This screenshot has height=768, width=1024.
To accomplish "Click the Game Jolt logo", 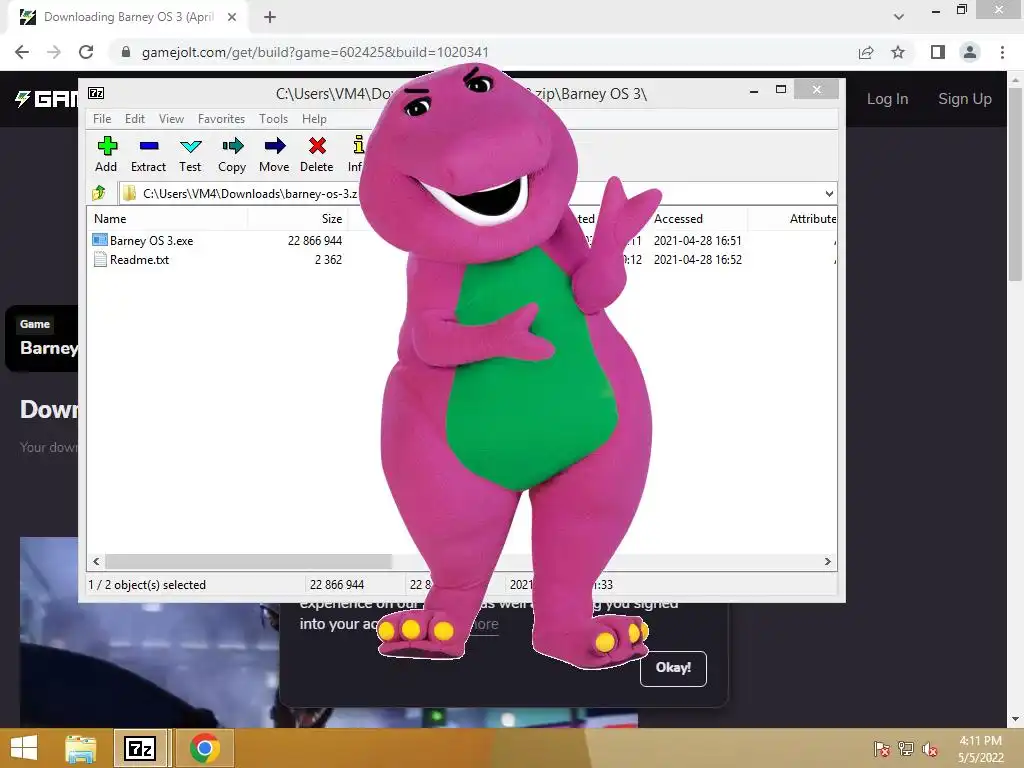I will point(47,99).
